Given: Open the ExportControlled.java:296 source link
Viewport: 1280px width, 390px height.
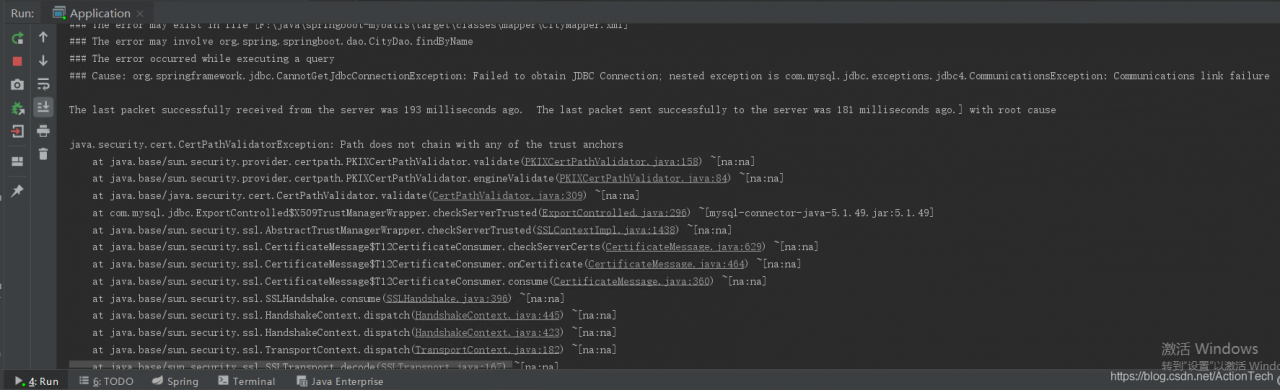Looking at the screenshot, I should pyautogui.click(x=614, y=213).
